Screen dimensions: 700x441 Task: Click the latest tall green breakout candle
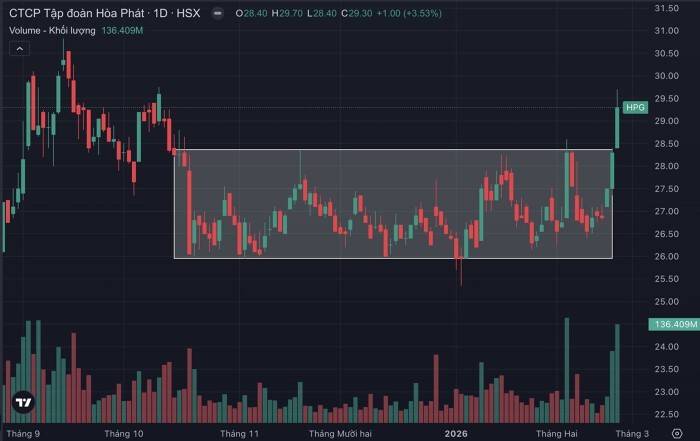pyautogui.click(x=617, y=127)
